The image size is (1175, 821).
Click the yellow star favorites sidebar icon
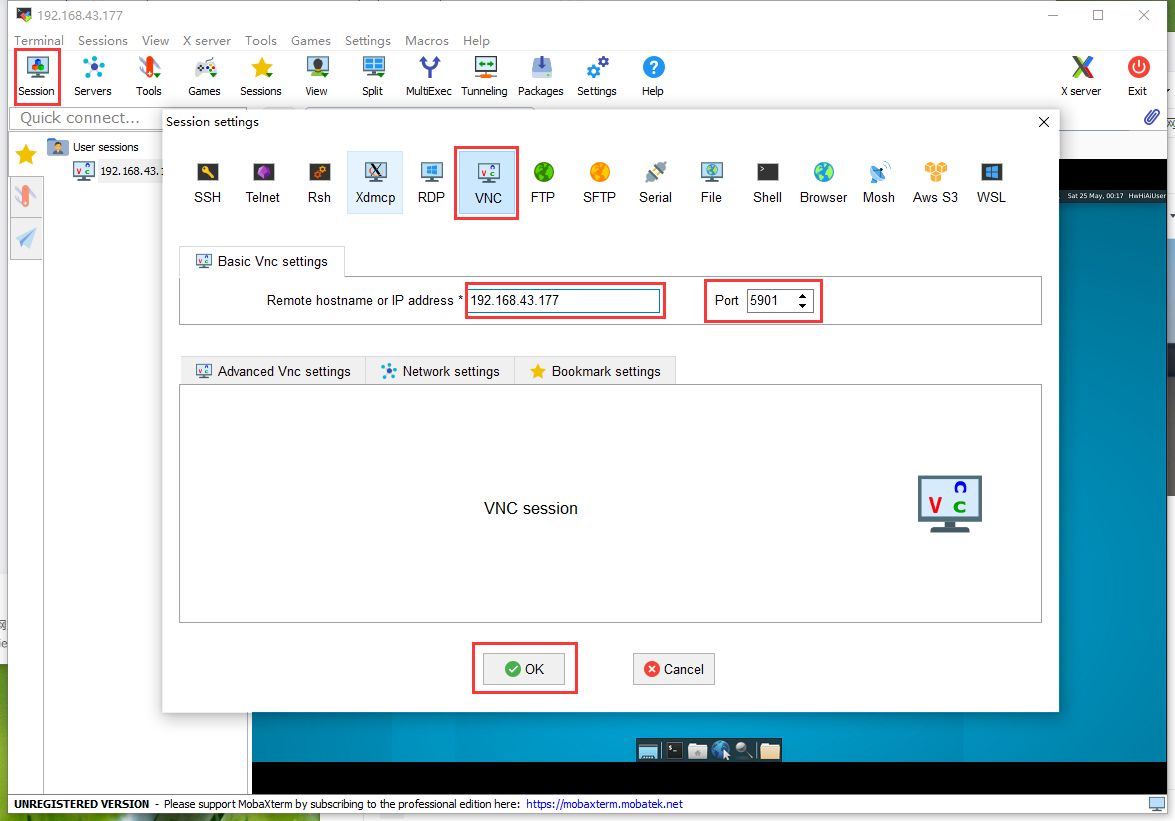[x=26, y=155]
